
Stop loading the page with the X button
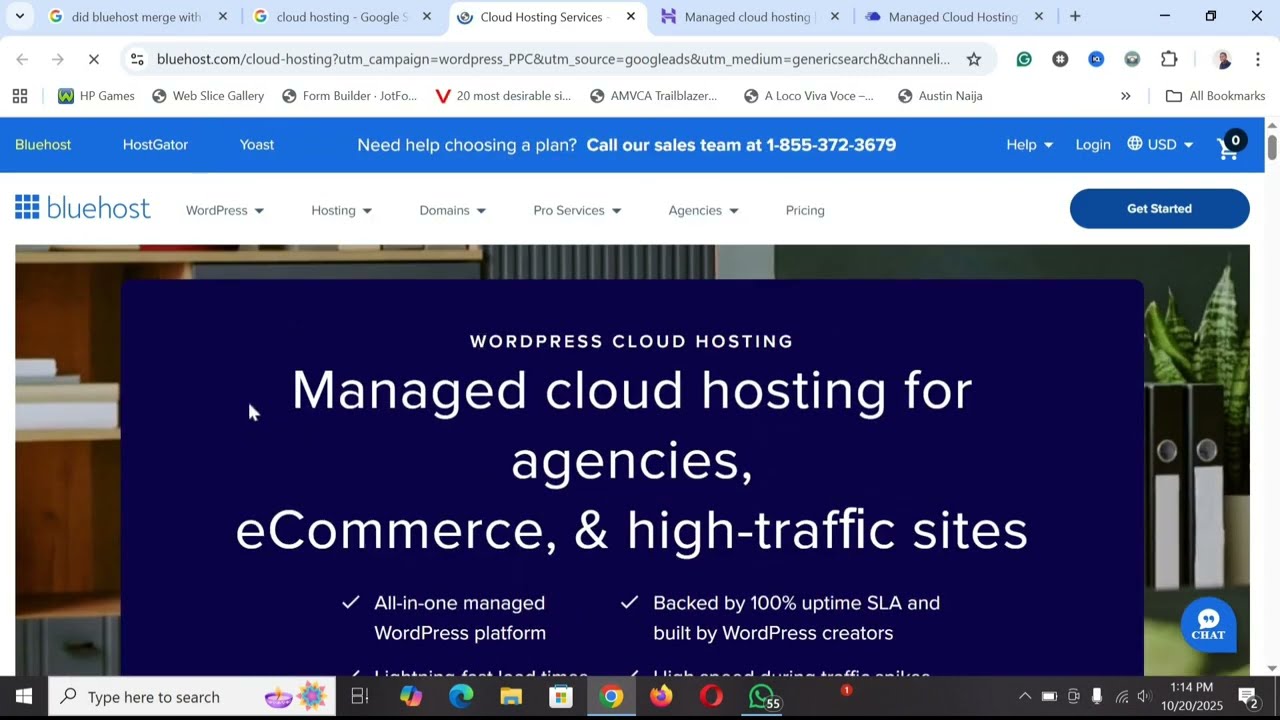(x=93, y=59)
